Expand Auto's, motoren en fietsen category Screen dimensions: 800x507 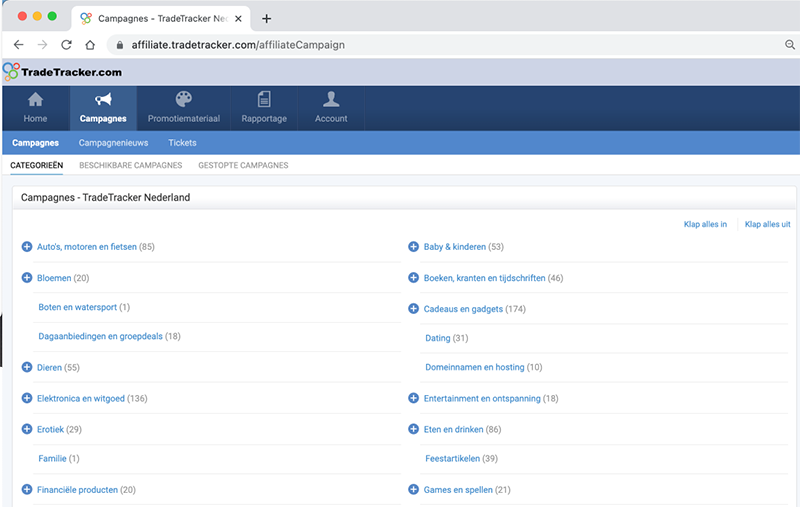(27, 247)
